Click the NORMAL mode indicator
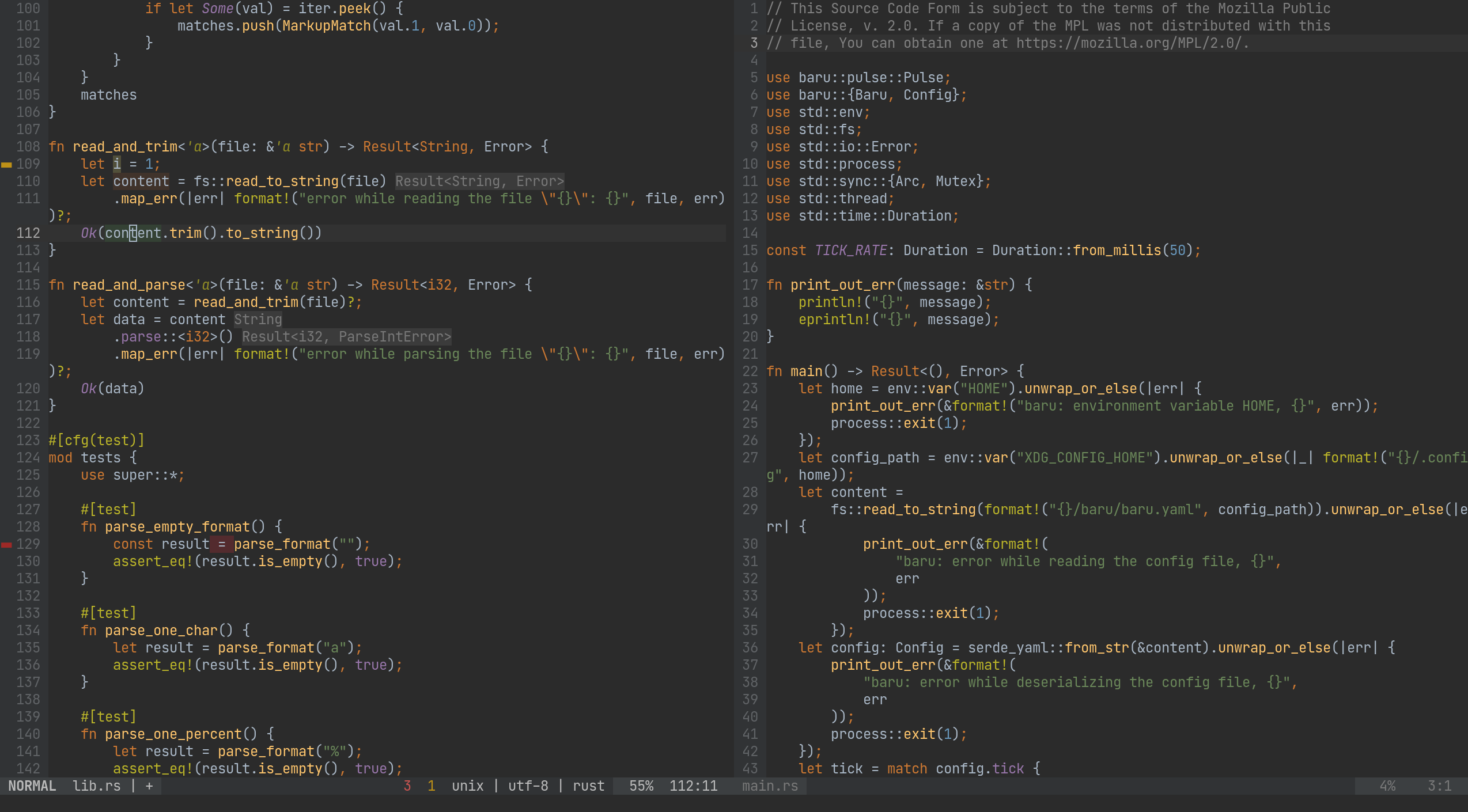 point(32,786)
